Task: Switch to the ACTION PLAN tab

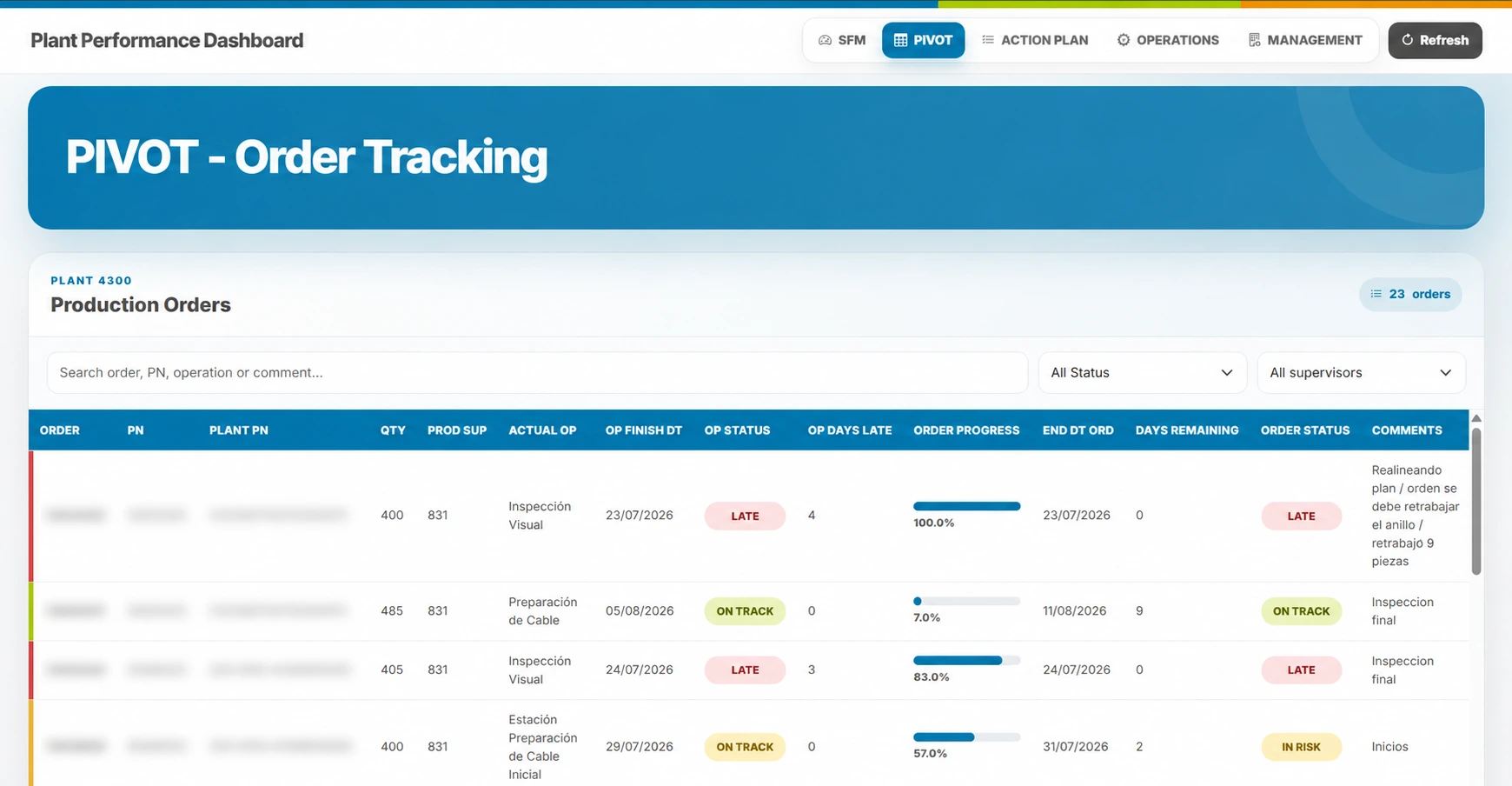Action: [x=1035, y=40]
